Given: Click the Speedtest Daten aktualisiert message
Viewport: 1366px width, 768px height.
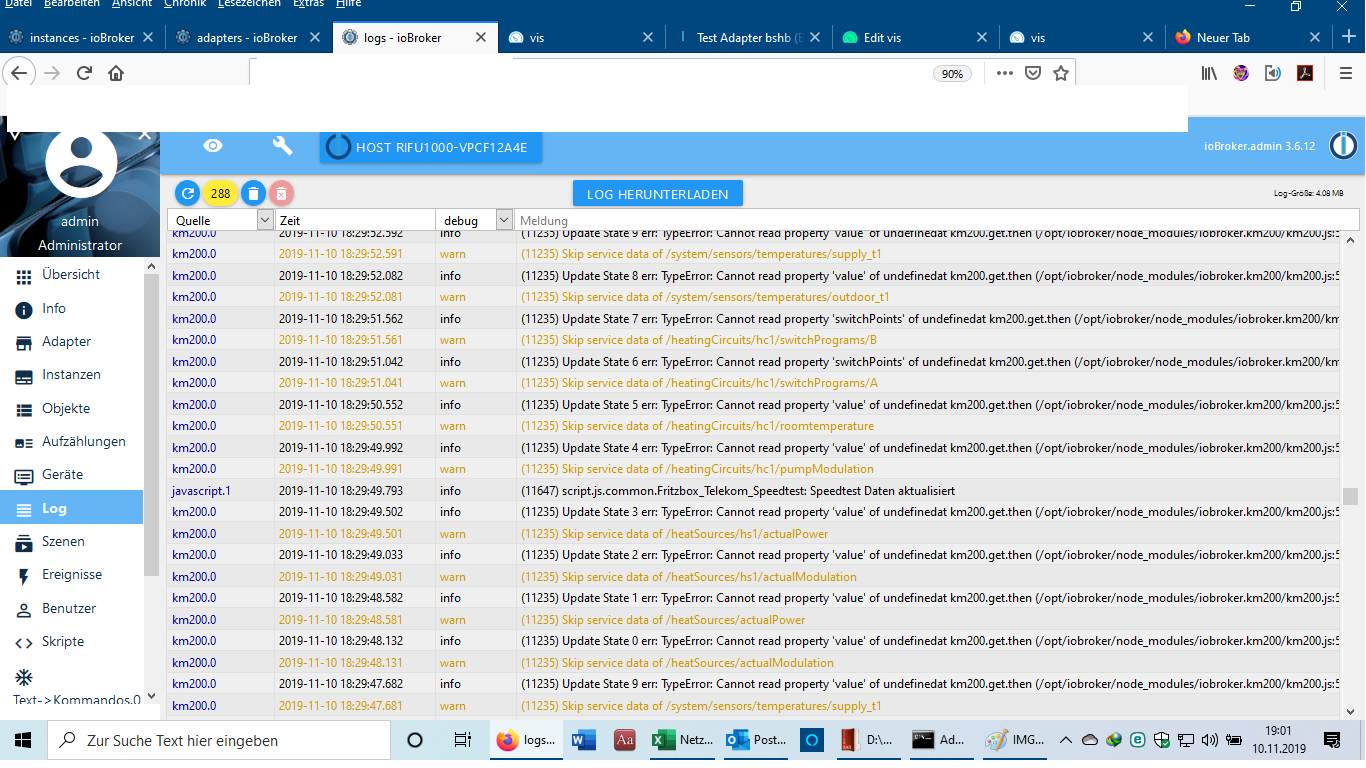Looking at the screenshot, I should point(739,491).
